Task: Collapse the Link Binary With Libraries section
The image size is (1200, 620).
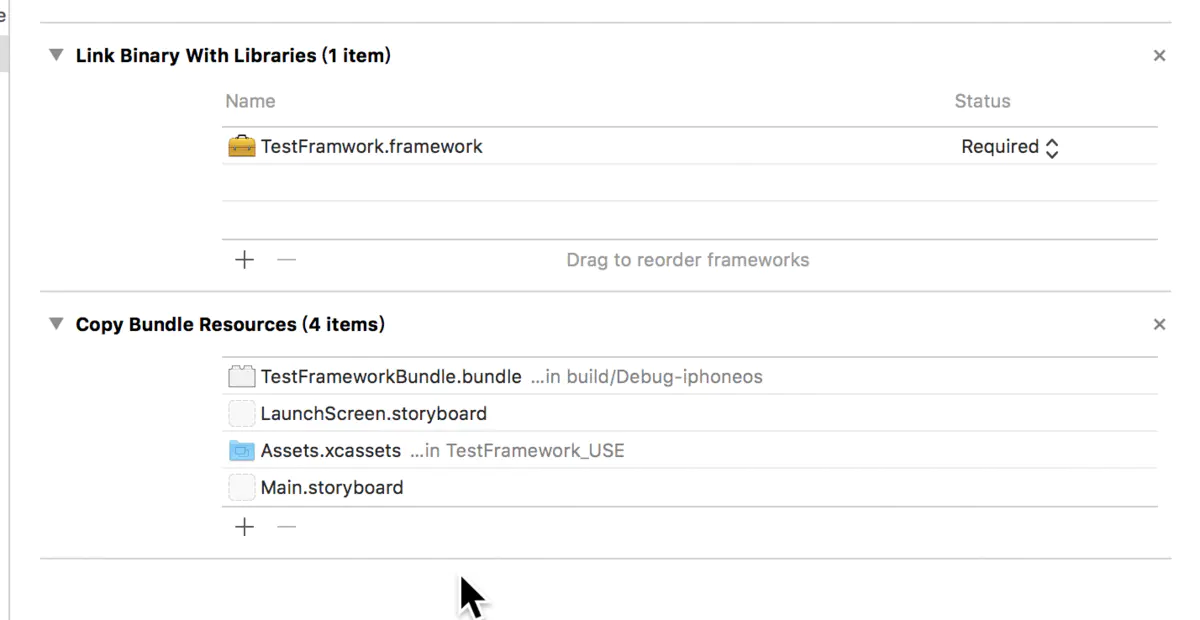Action: 56,55
